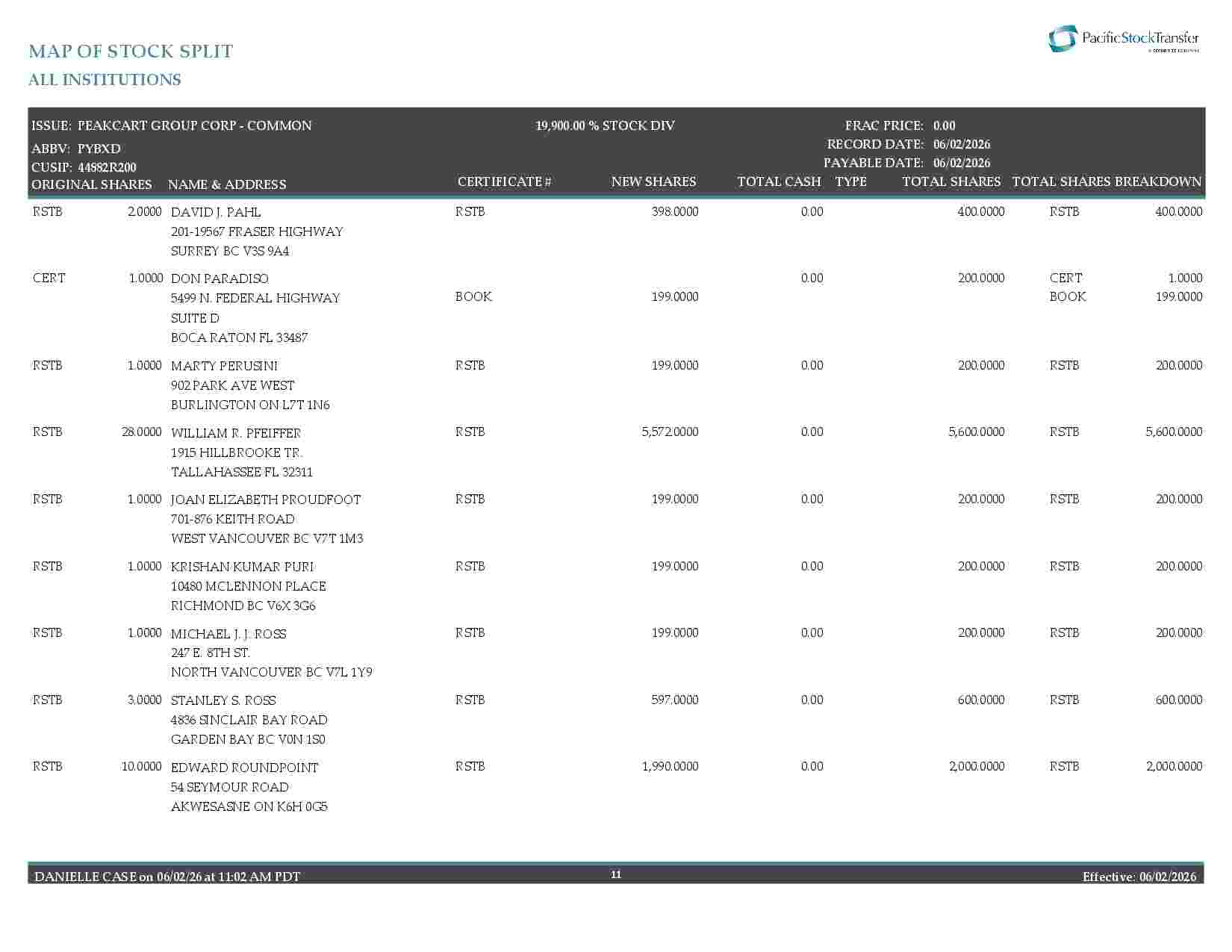Click the address '5499 N. FEDERAL HIGHWAY'

tap(255, 298)
